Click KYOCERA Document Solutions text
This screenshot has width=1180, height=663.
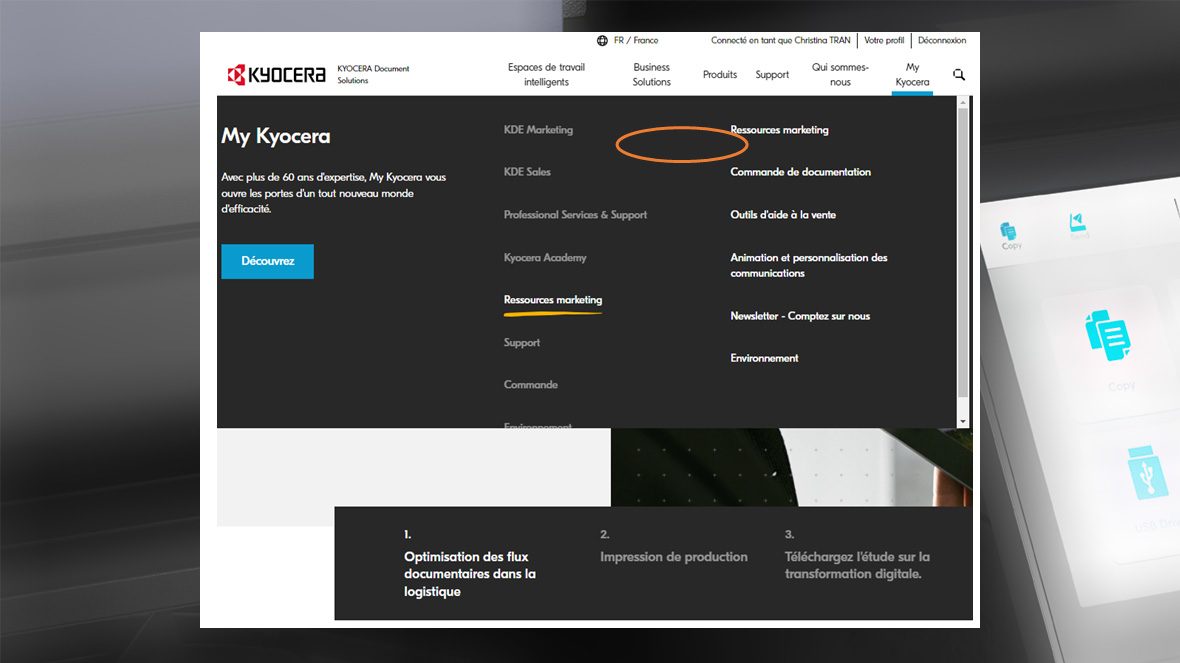[373, 75]
